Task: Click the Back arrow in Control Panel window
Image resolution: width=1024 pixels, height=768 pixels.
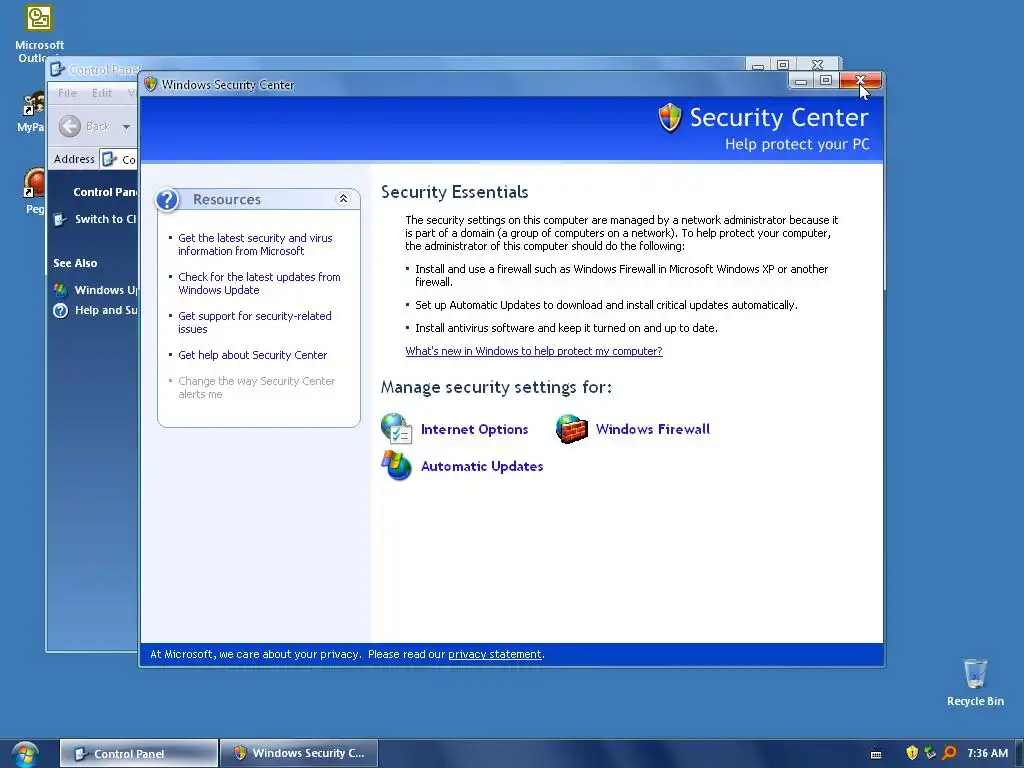Action: (x=70, y=126)
